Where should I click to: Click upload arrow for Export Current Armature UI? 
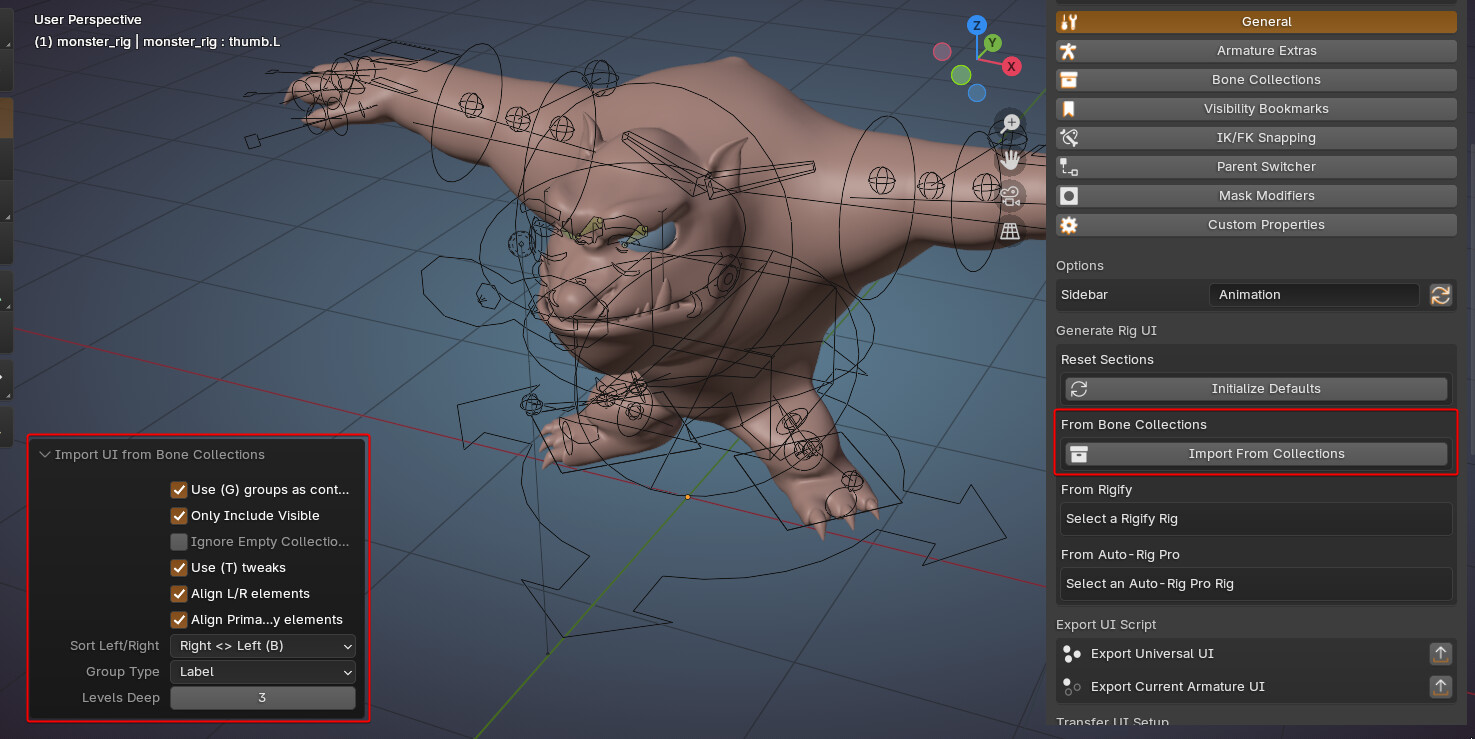[x=1440, y=687]
